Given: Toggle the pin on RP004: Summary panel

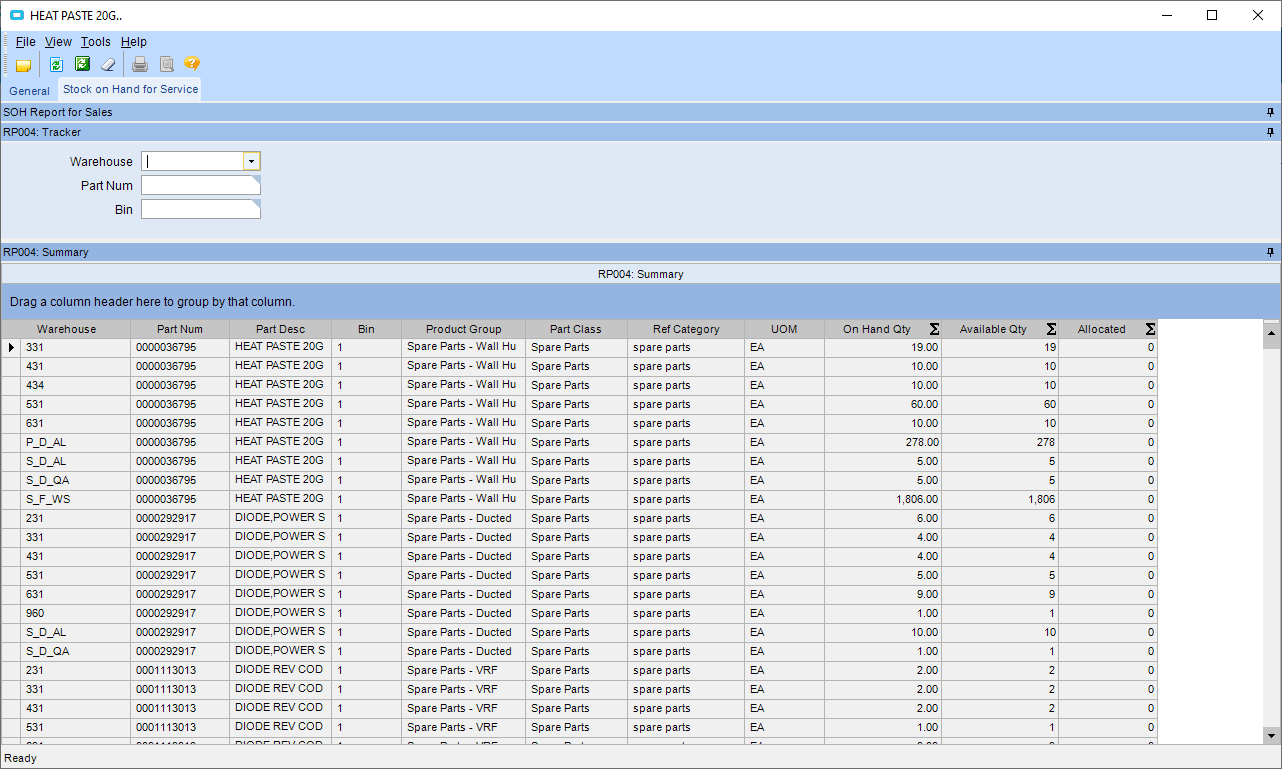Looking at the screenshot, I should 1270,252.
